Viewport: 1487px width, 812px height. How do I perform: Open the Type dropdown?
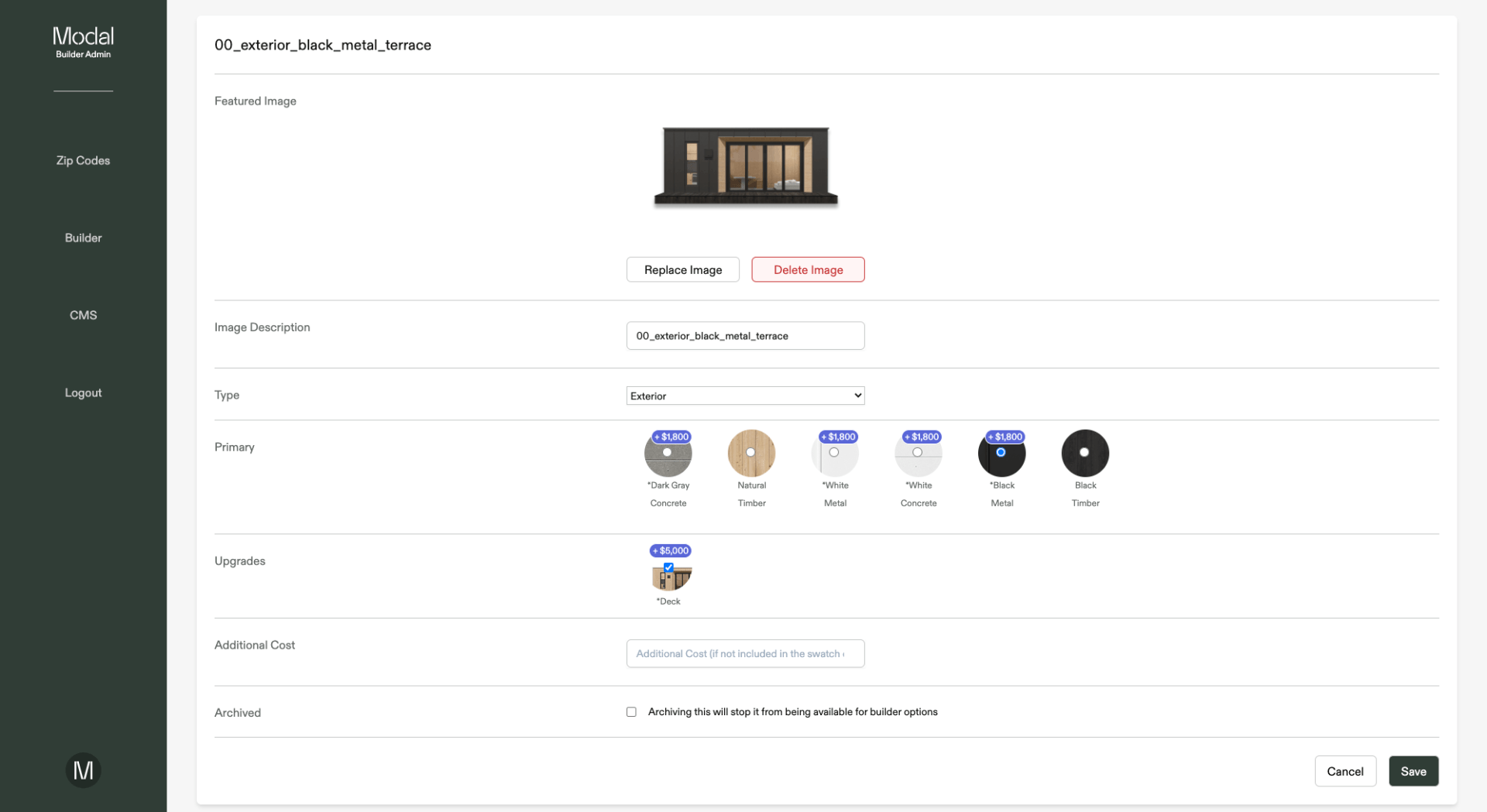click(744, 395)
